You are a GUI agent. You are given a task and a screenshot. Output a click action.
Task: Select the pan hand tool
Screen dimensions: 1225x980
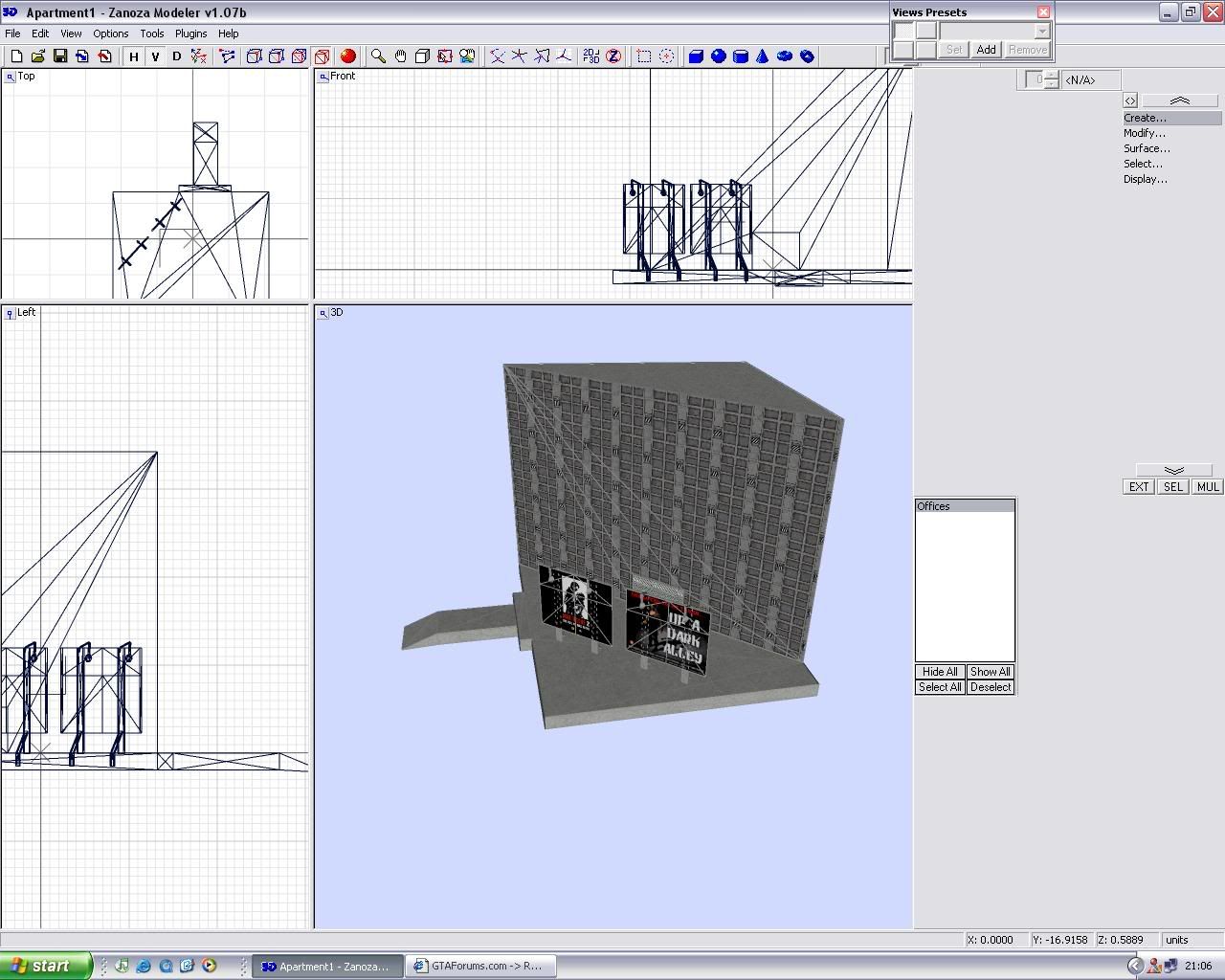pos(400,56)
